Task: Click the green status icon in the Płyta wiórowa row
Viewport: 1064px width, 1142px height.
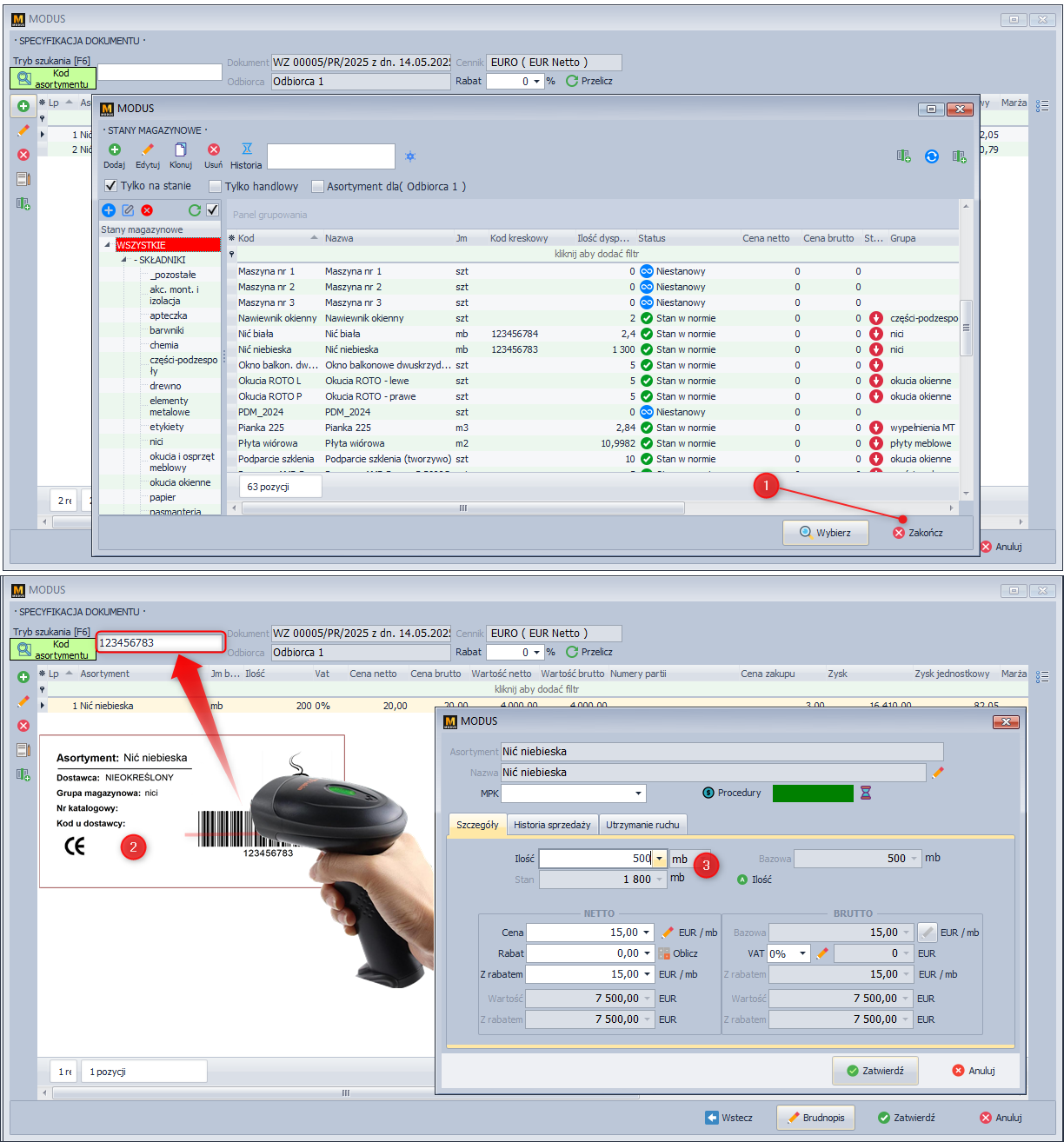Action: point(647,443)
